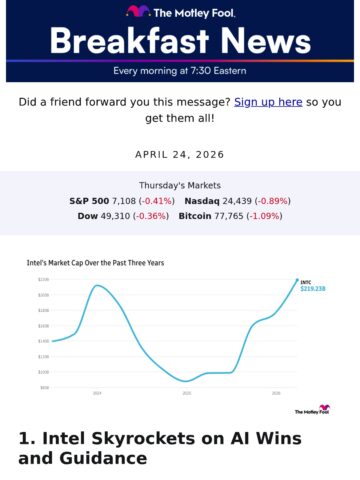
Task: Click The Motley Fool wordmark in header
Action: (x=194, y=13)
